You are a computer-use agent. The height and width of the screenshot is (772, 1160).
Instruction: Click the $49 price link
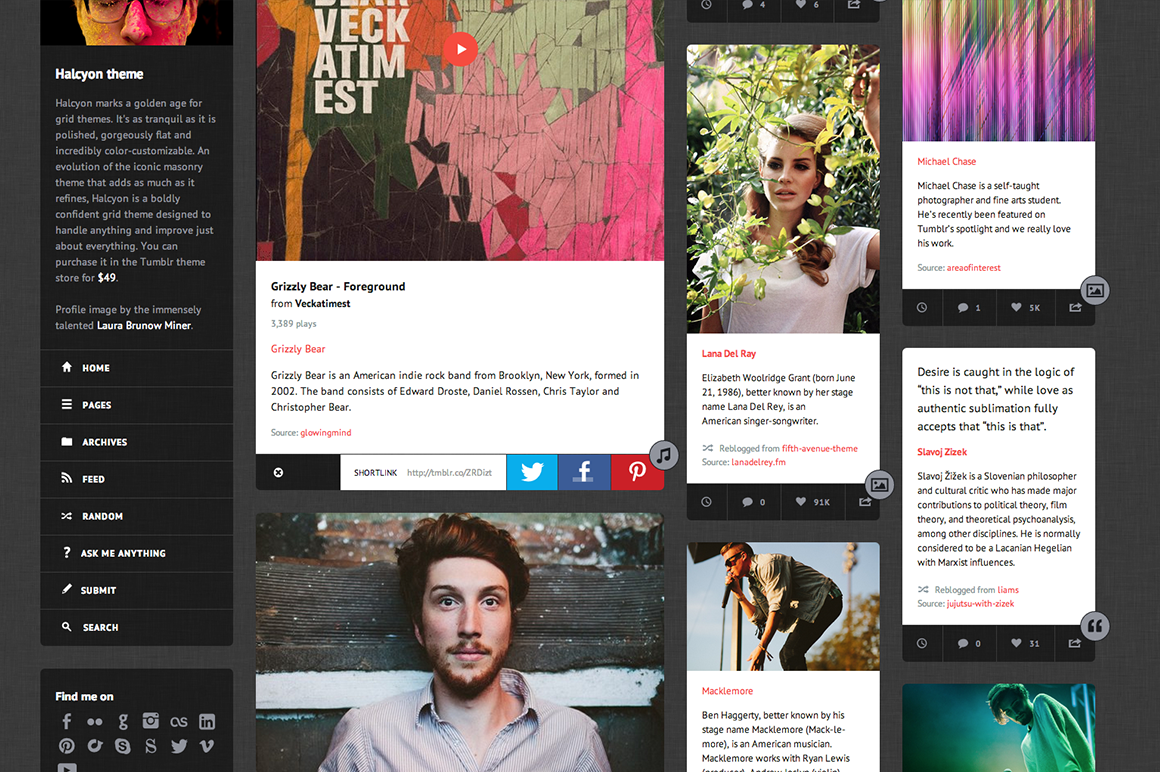tap(107, 278)
